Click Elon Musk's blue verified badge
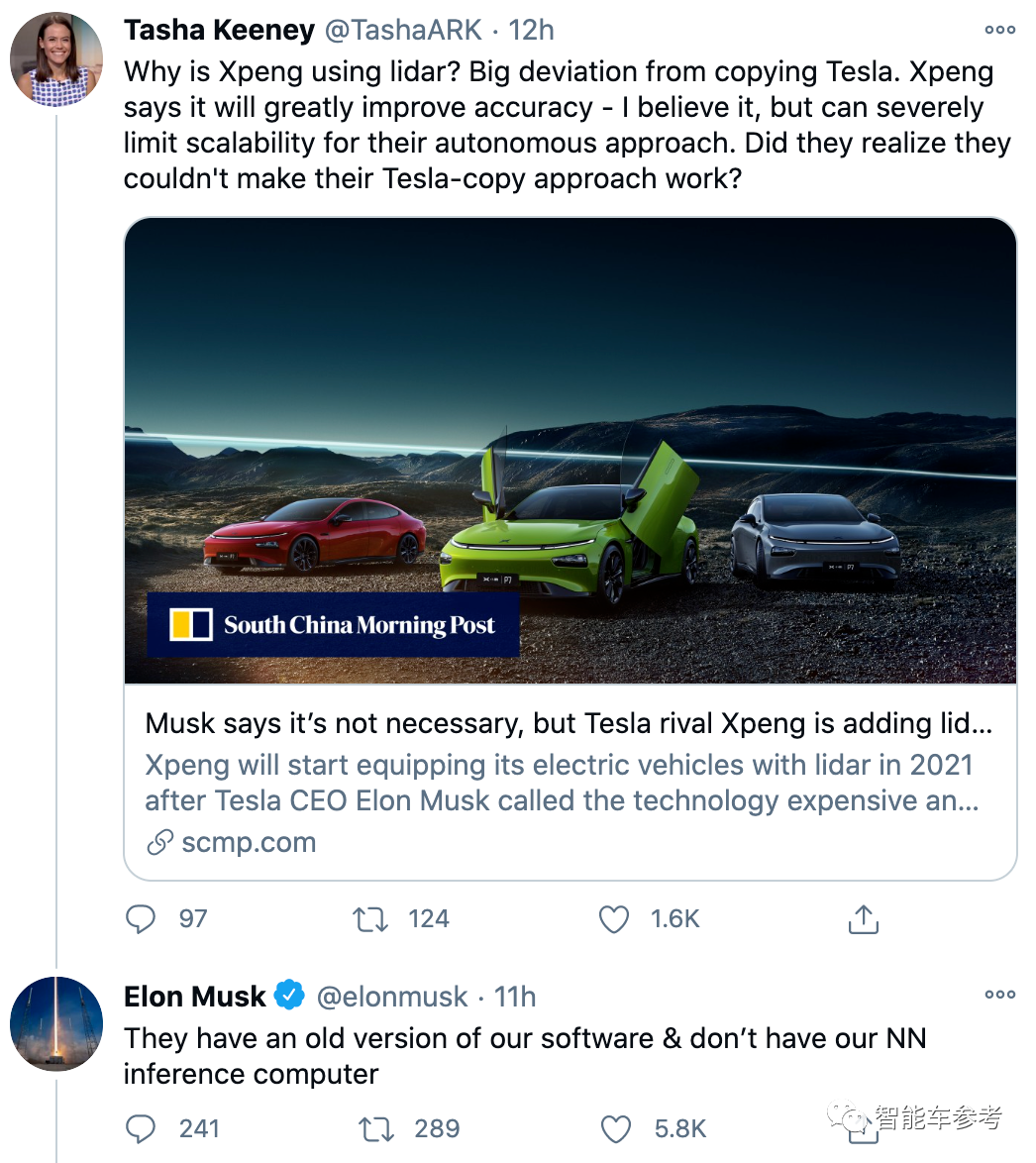The height and width of the screenshot is (1163, 1036). (289, 995)
